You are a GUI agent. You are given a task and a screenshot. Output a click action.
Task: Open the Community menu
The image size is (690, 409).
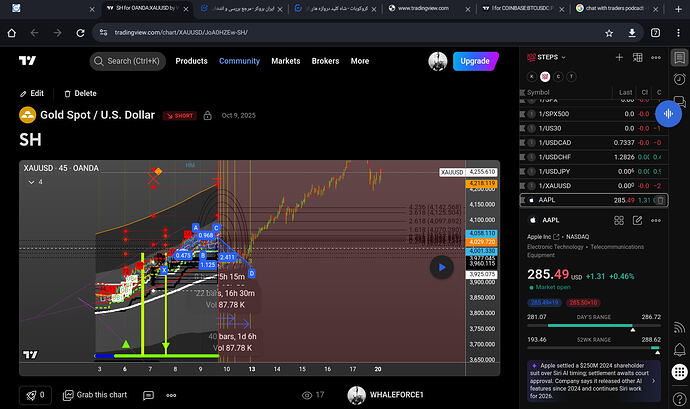tap(239, 61)
